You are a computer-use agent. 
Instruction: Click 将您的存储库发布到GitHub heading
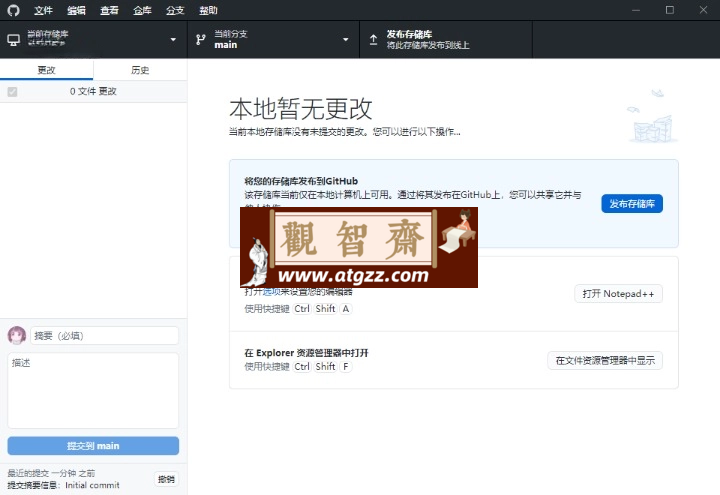click(x=301, y=181)
